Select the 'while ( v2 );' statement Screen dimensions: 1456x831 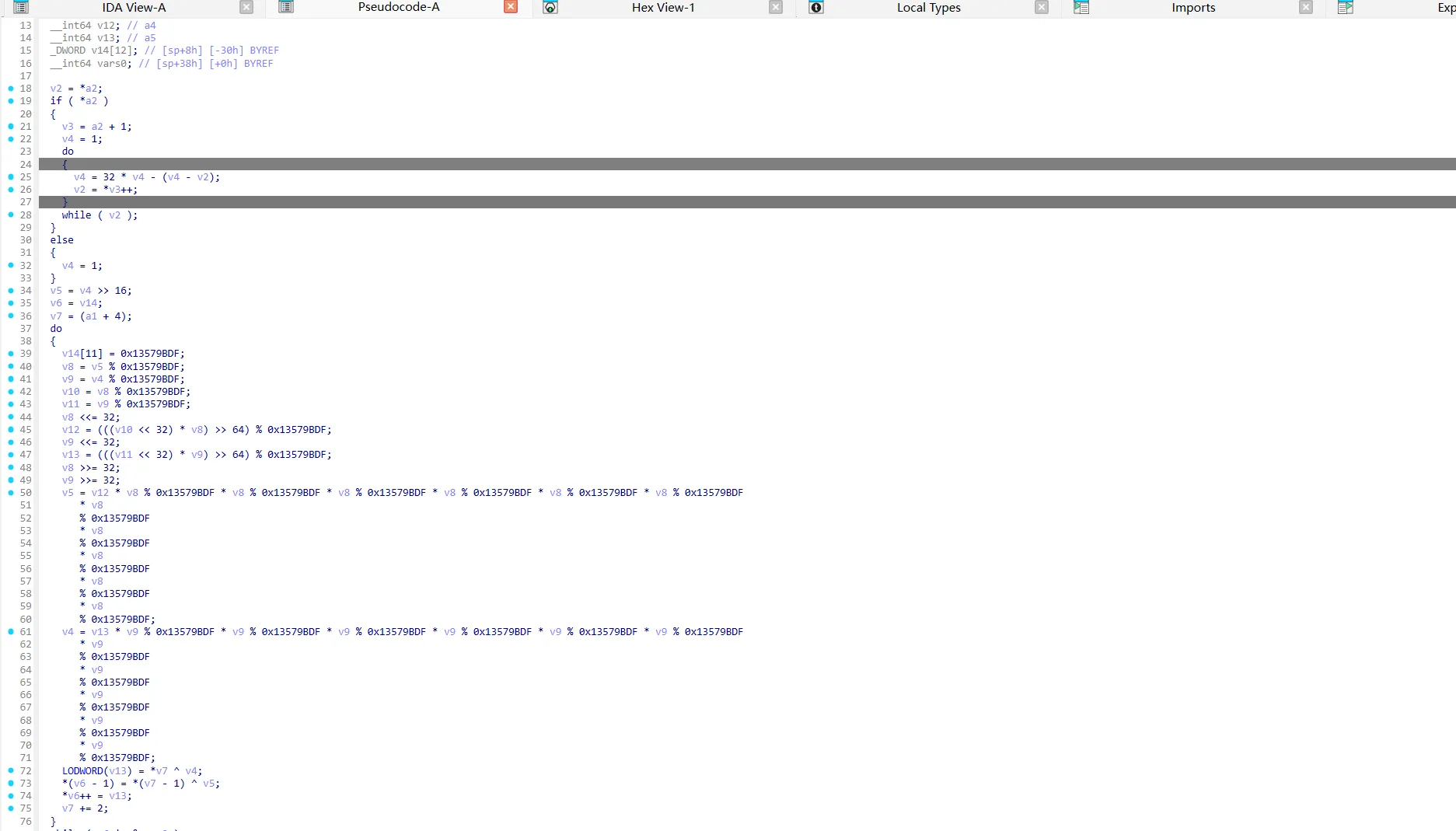(x=100, y=215)
